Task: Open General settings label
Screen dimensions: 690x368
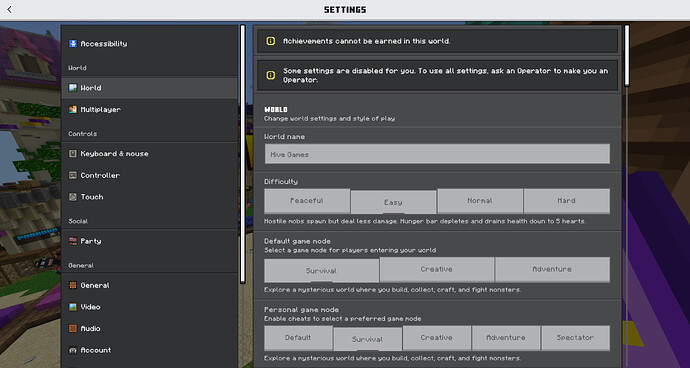Action: 95,285
